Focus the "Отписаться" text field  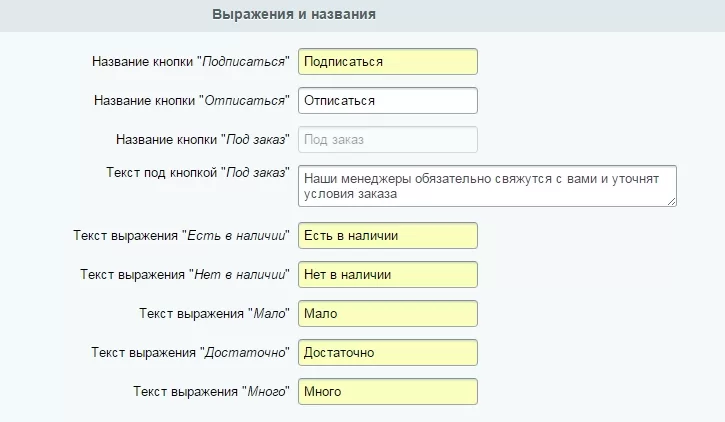(387, 100)
